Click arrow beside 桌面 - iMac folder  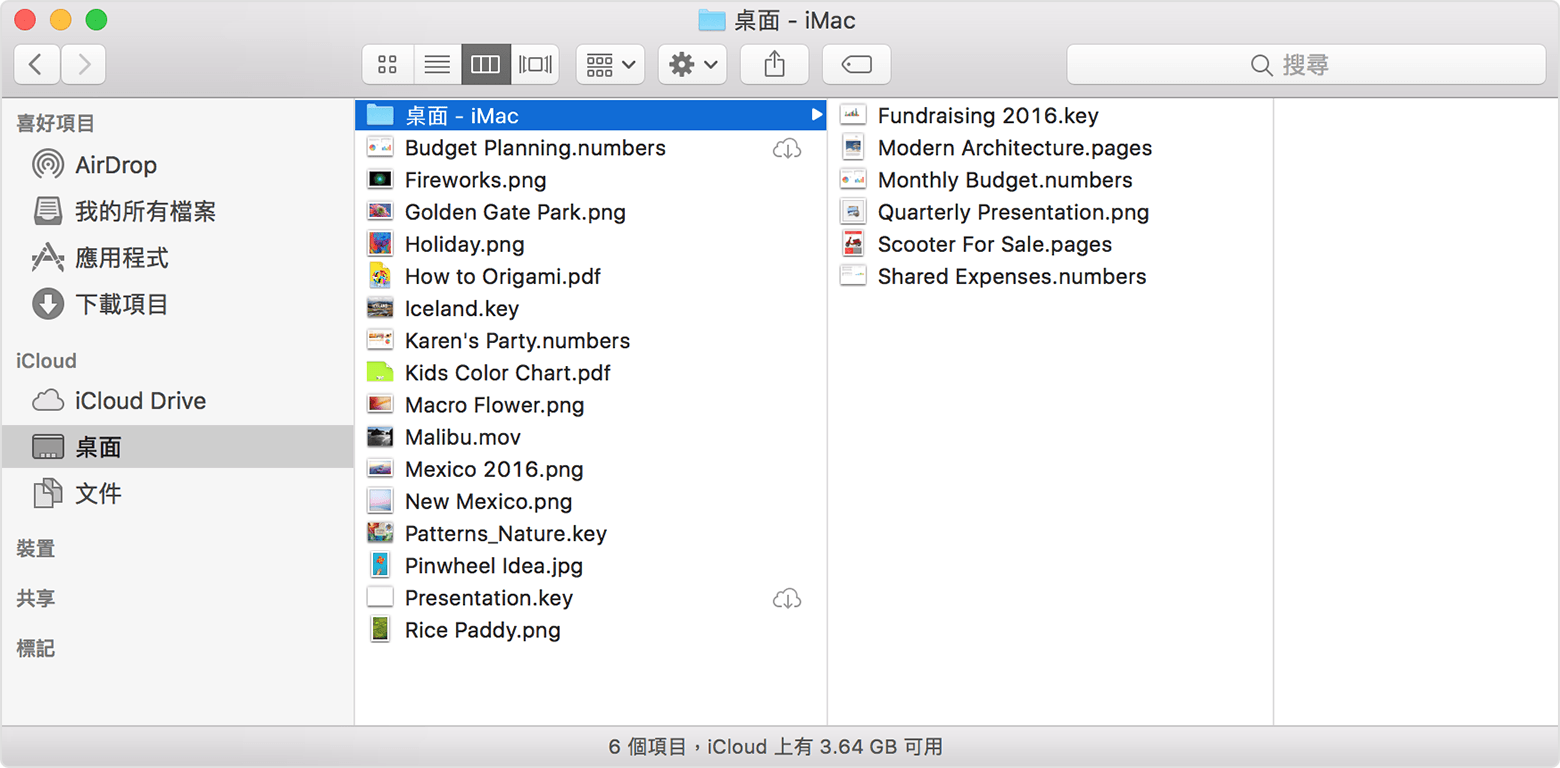click(816, 116)
